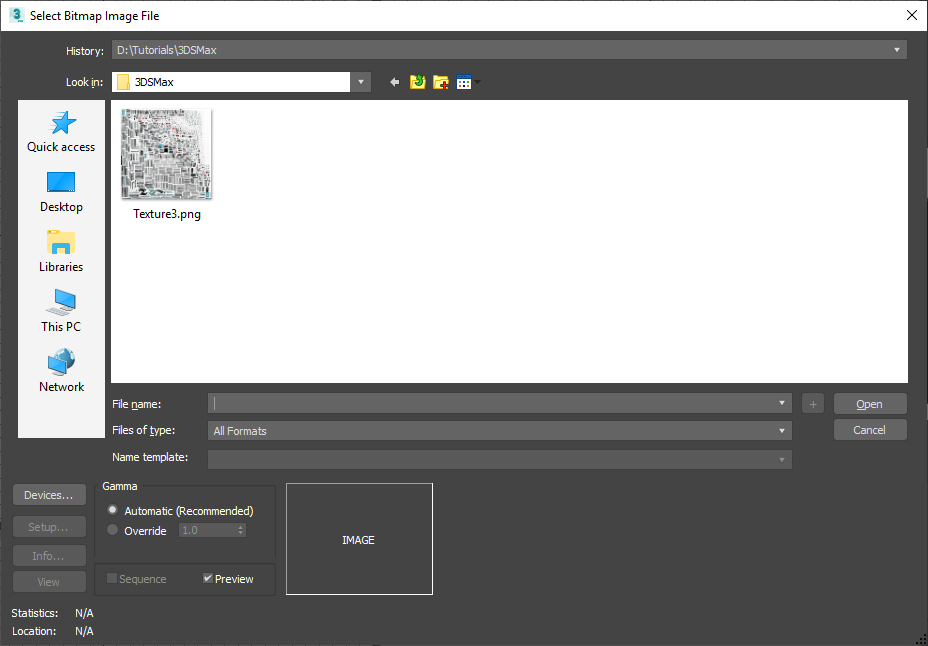Open the Name template dropdown
The image size is (928, 646).
click(782, 459)
